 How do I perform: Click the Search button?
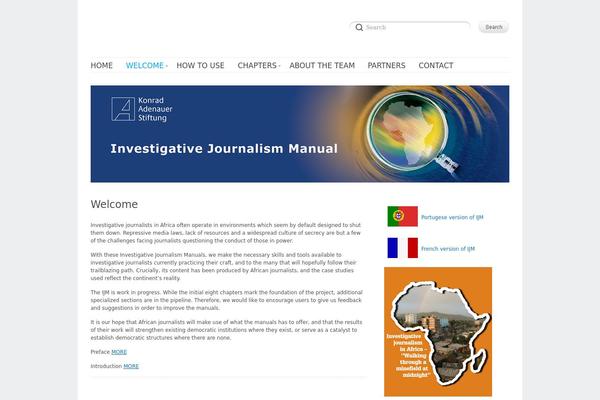pos(494,27)
